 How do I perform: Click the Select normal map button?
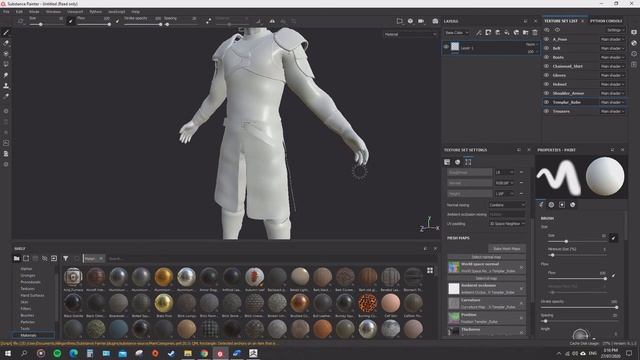(486, 257)
